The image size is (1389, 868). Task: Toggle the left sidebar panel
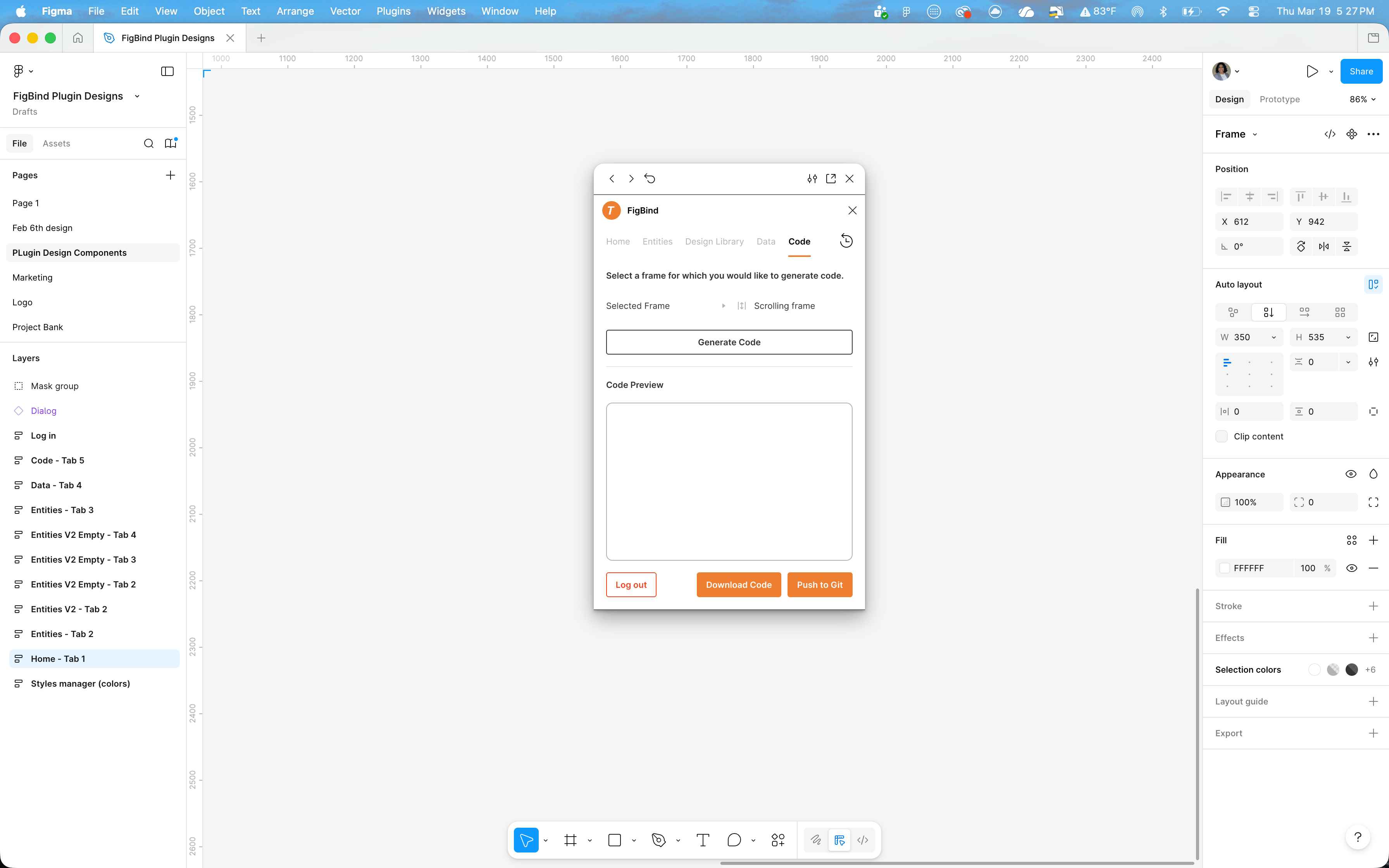coord(167,71)
